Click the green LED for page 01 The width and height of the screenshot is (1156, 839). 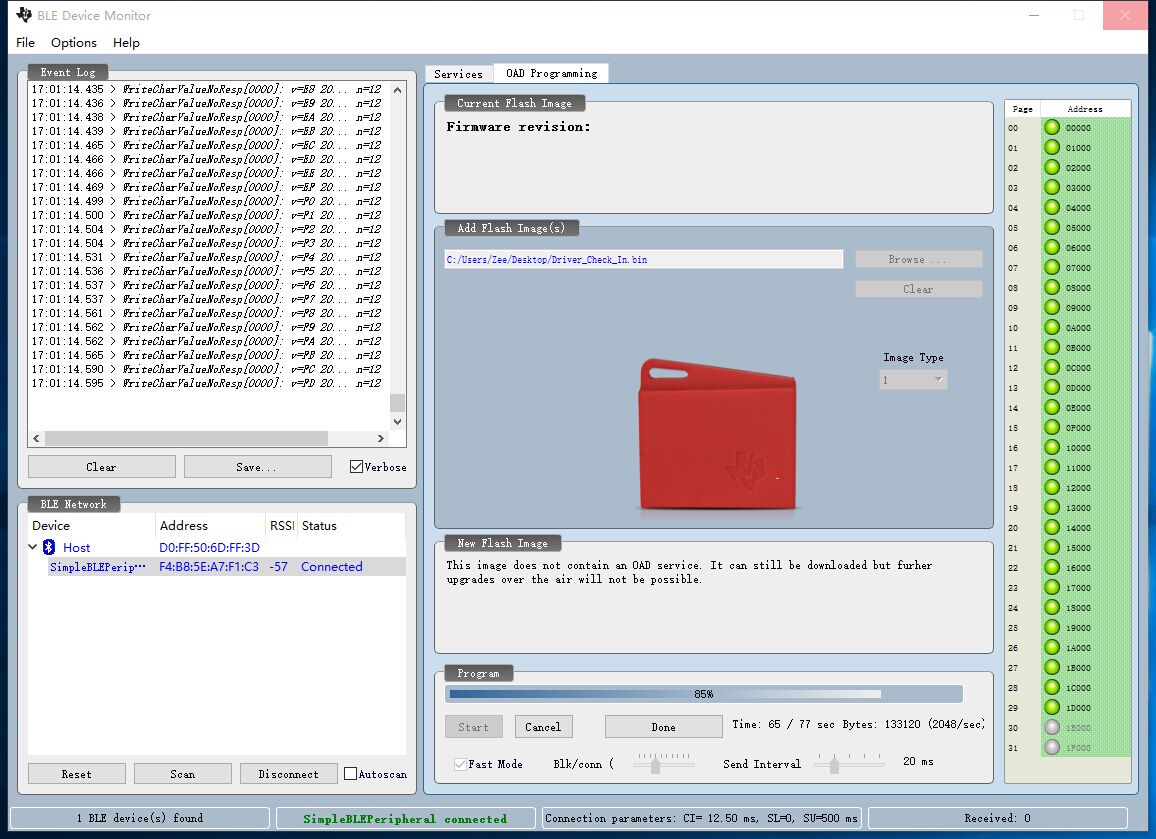click(x=1052, y=147)
